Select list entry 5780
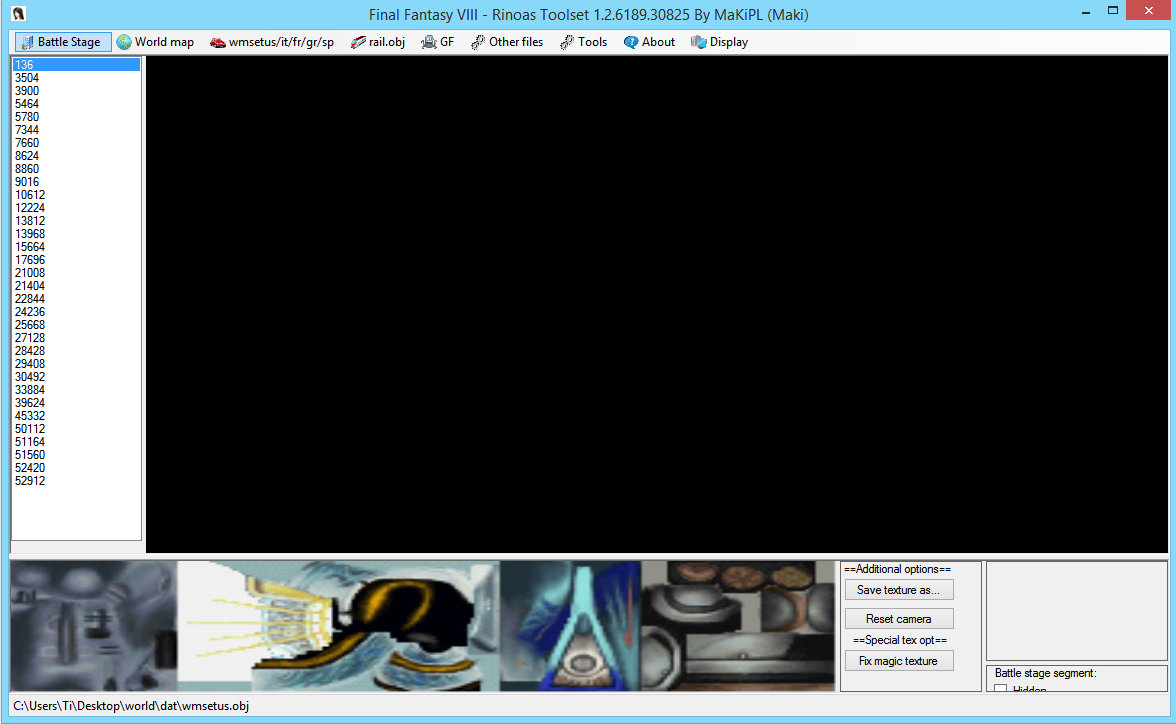The height and width of the screenshot is (724, 1176). click(x=76, y=117)
